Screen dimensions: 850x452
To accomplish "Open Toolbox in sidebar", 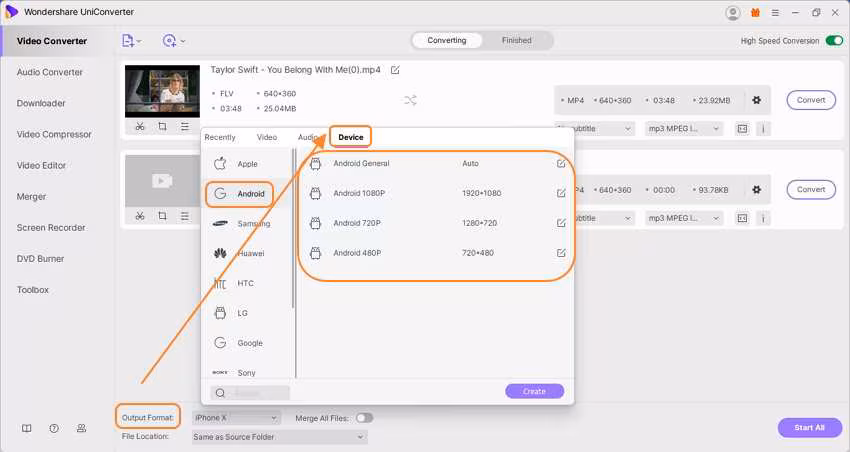I will [33, 289].
